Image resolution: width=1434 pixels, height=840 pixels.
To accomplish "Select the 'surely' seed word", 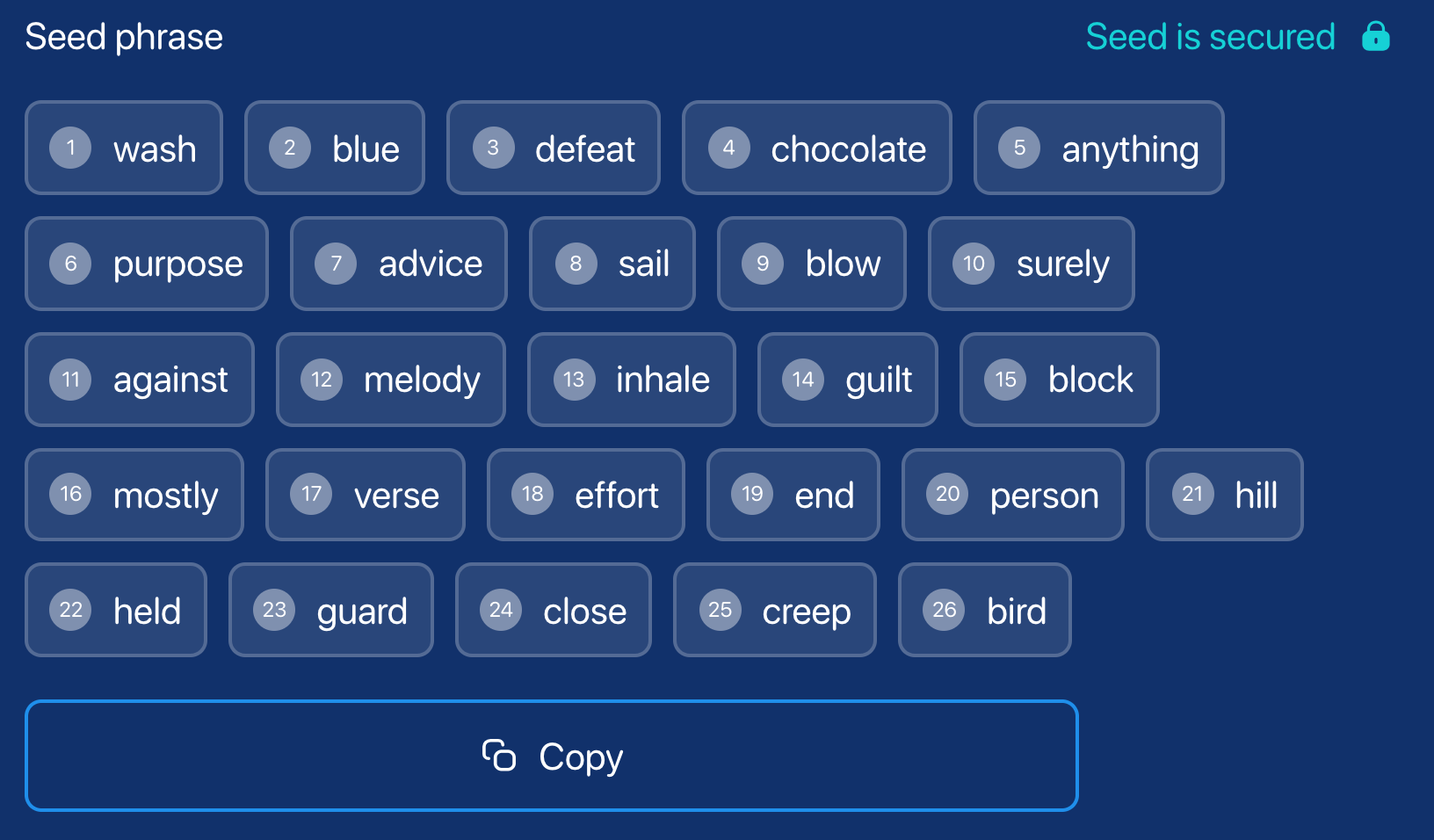I will click(1031, 264).
